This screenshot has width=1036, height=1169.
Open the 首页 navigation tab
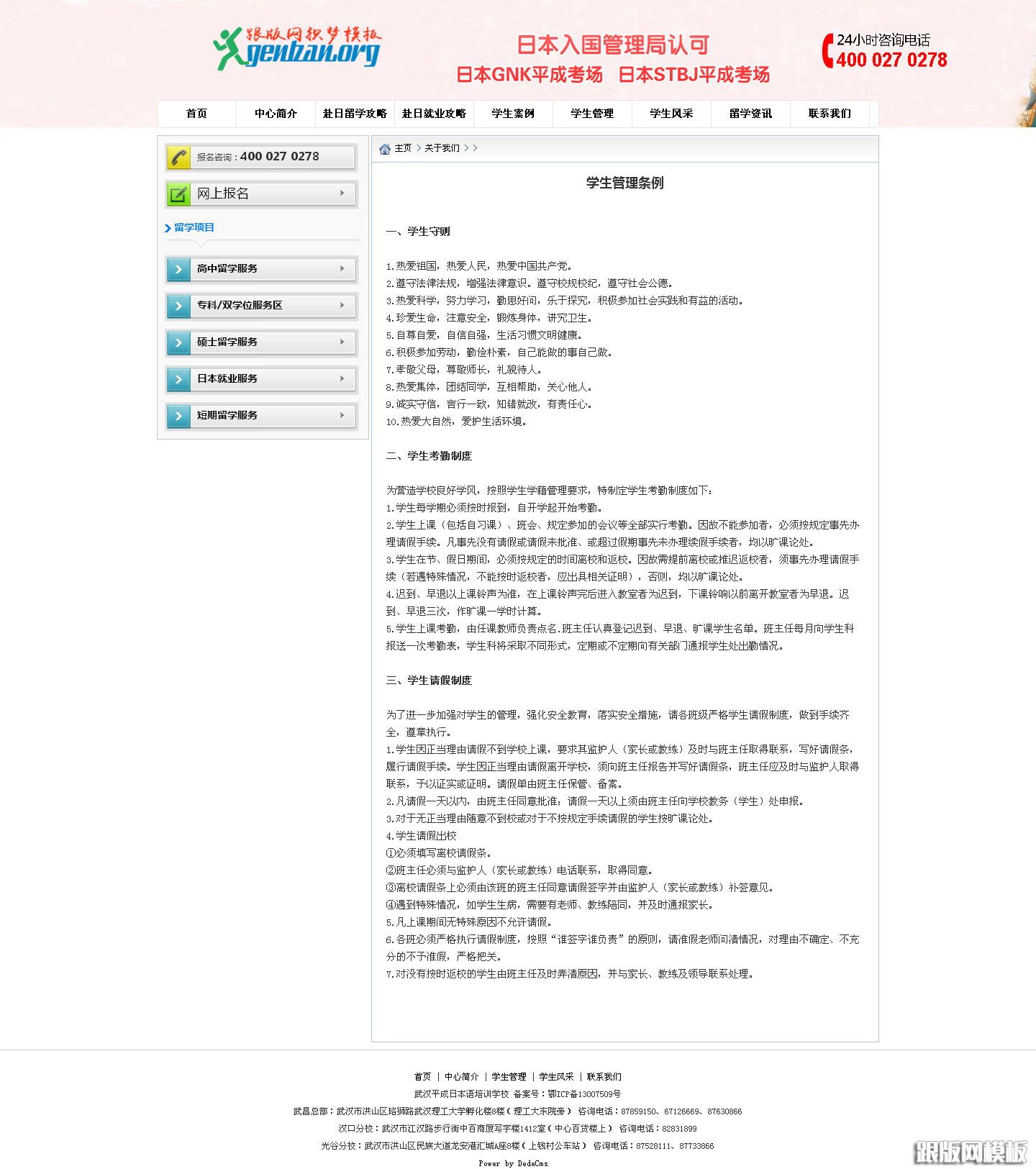pos(196,114)
